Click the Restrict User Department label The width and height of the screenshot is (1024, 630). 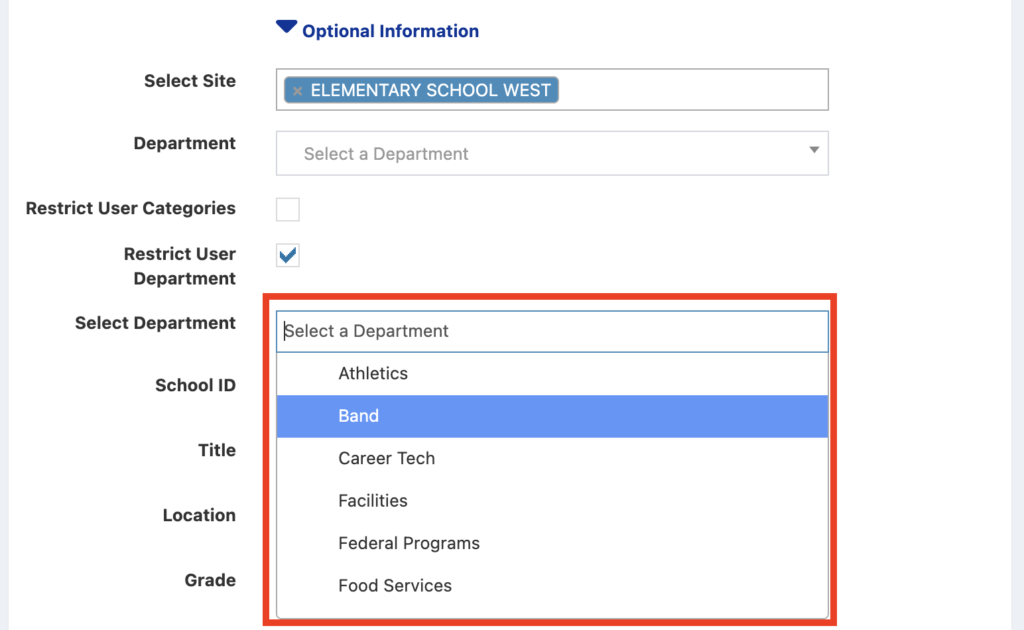tap(180, 266)
